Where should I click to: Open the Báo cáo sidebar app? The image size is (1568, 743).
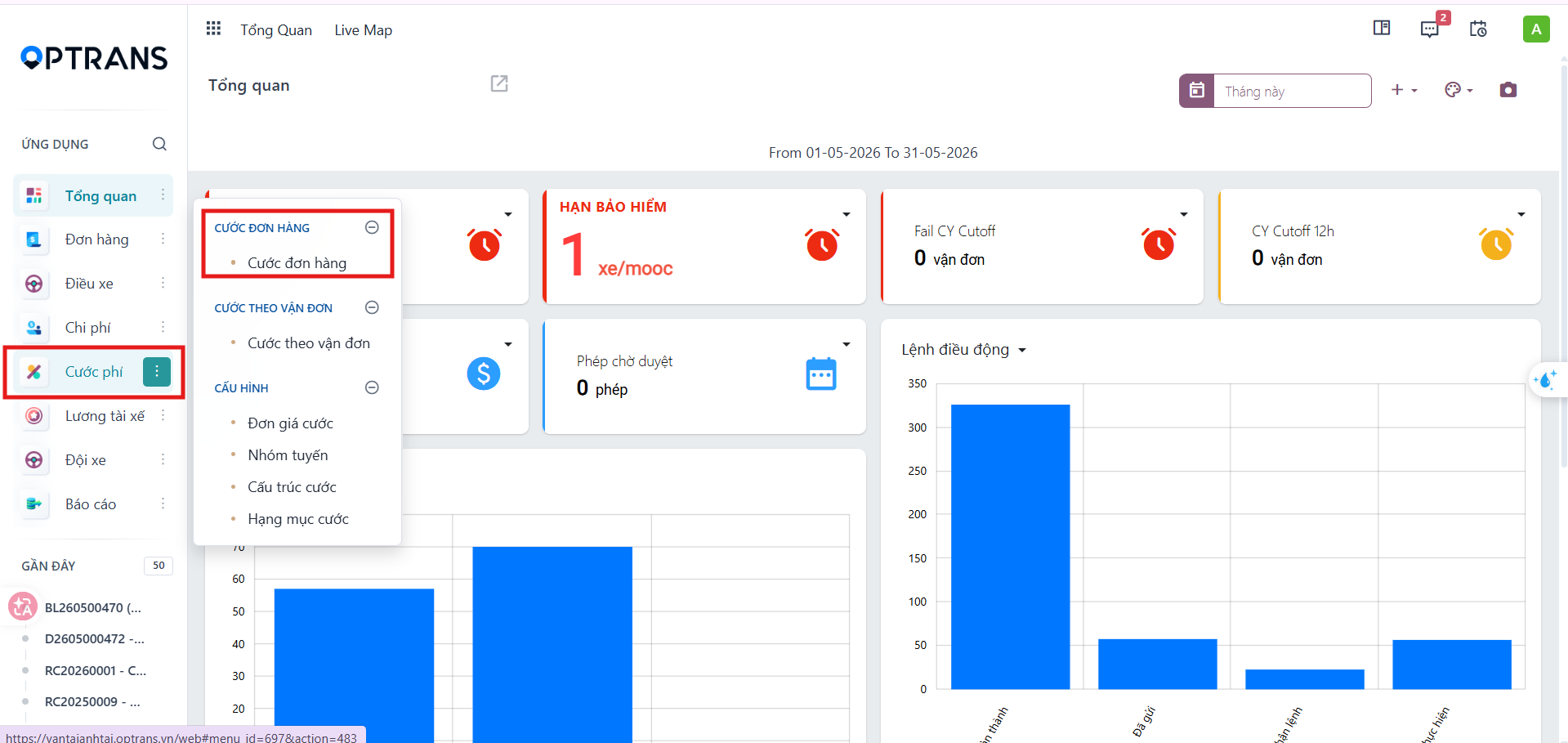tap(93, 504)
